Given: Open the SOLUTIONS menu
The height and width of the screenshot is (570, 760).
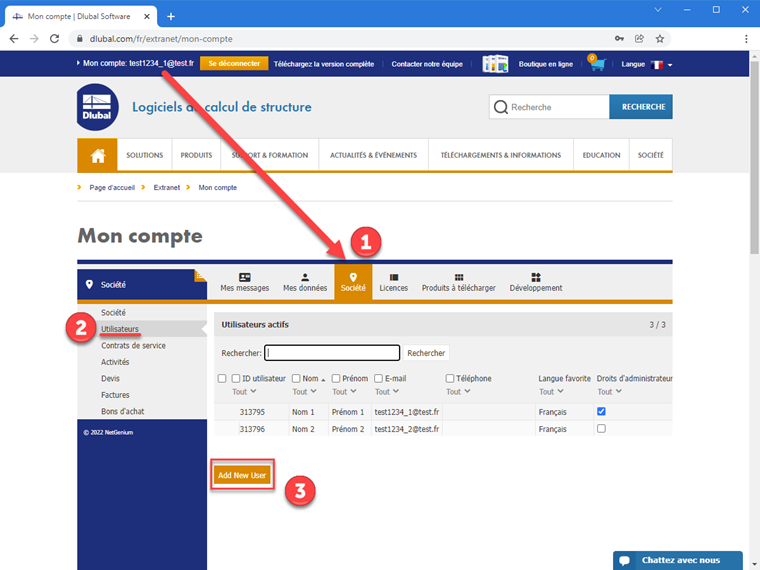Looking at the screenshot, I should click(x=144, y=155).
